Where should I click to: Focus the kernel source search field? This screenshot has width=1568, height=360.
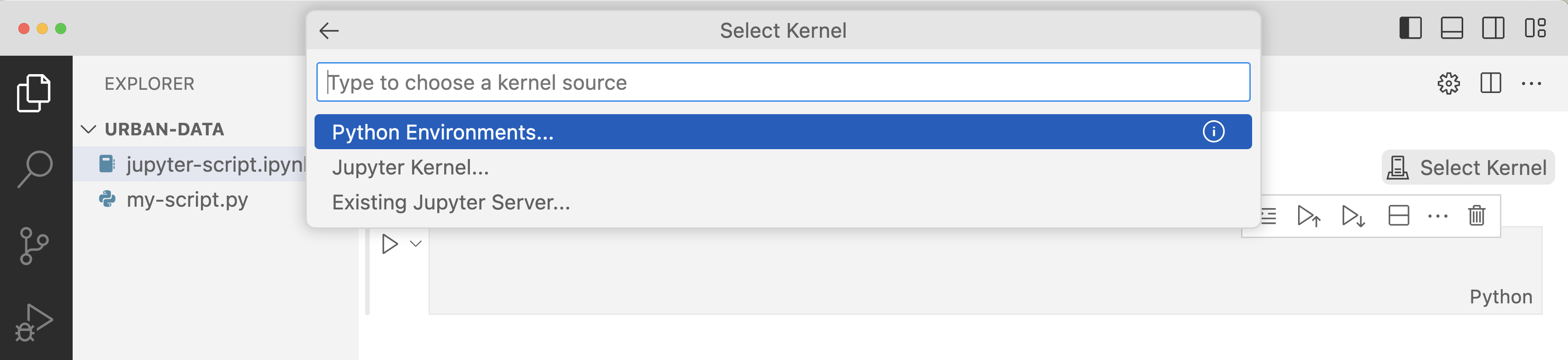pos(783,82)
